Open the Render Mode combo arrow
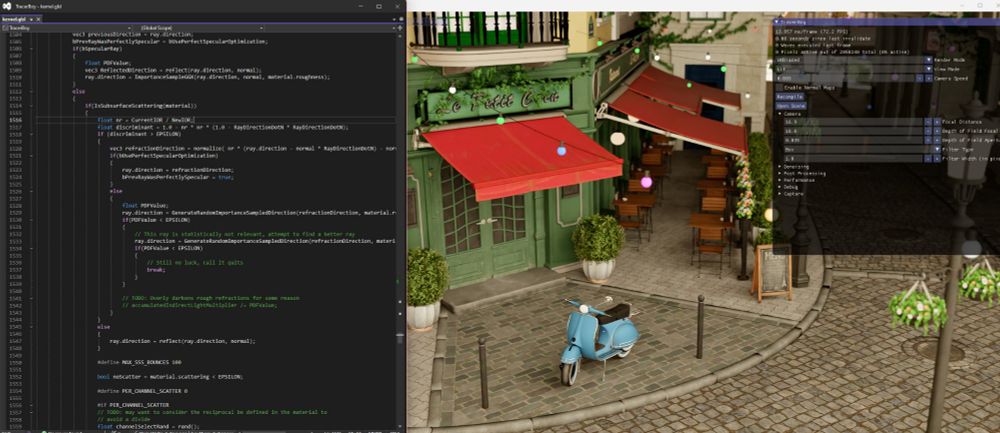Screen dimensions: 1000x433 click(929, 60)
